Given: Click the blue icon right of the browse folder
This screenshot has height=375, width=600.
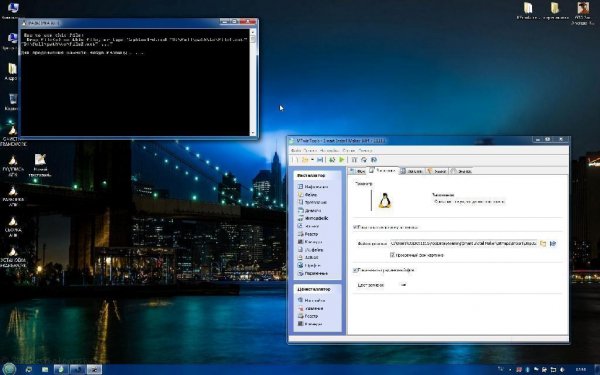Looking at the screenshot, I should pyautogui.click(x=553, y=243).
